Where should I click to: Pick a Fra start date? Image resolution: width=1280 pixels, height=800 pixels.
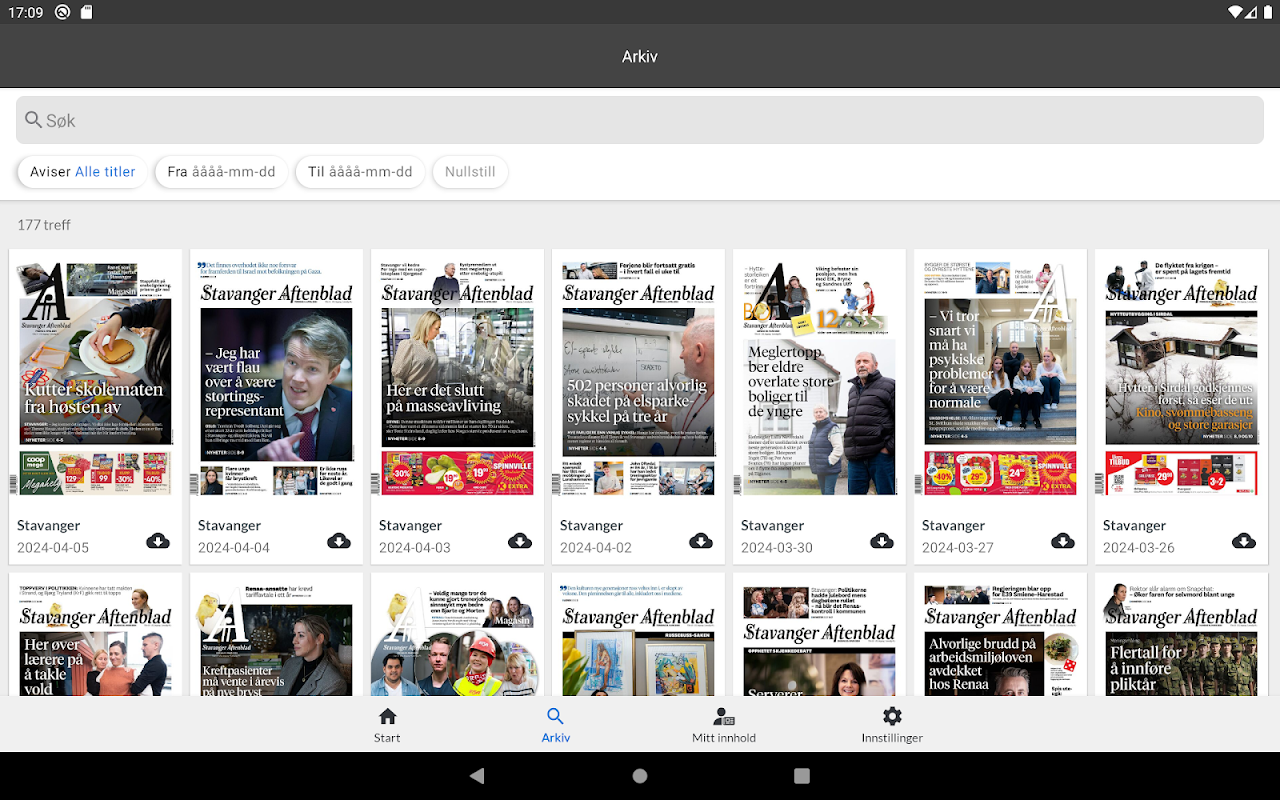[x=222, y=172]
